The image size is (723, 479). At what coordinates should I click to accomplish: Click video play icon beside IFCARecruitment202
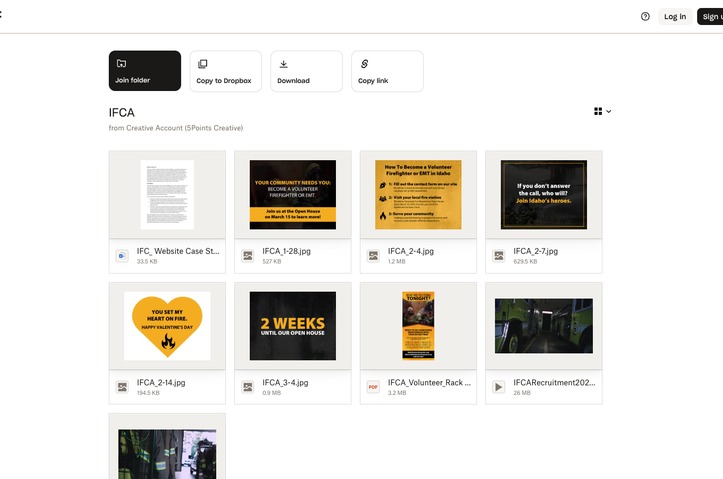pos(498,387)
